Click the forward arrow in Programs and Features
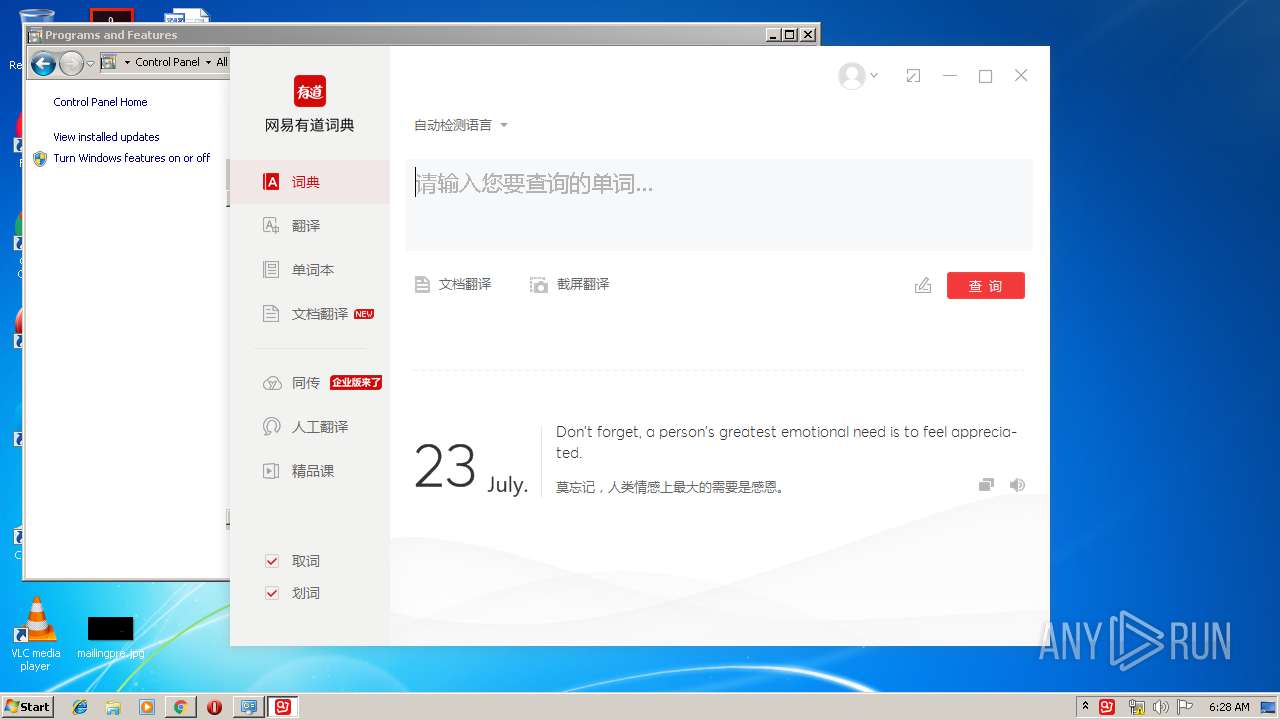Image resolution: width=1280 pixels, height=720 pixels. (x=70, y=64)
